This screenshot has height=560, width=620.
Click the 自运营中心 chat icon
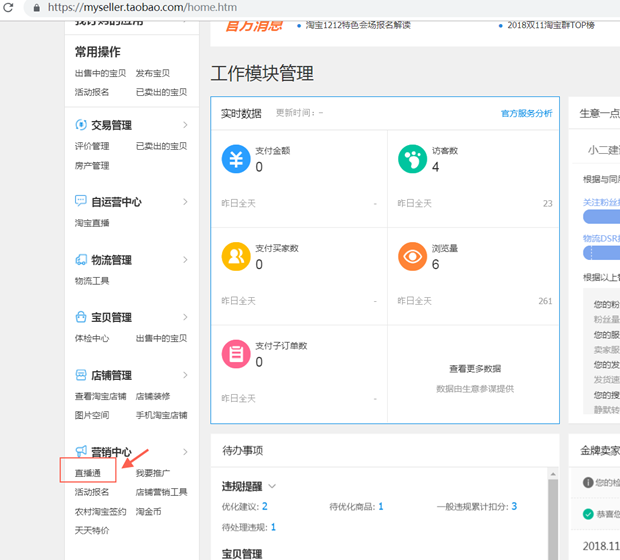pos(81,201)
